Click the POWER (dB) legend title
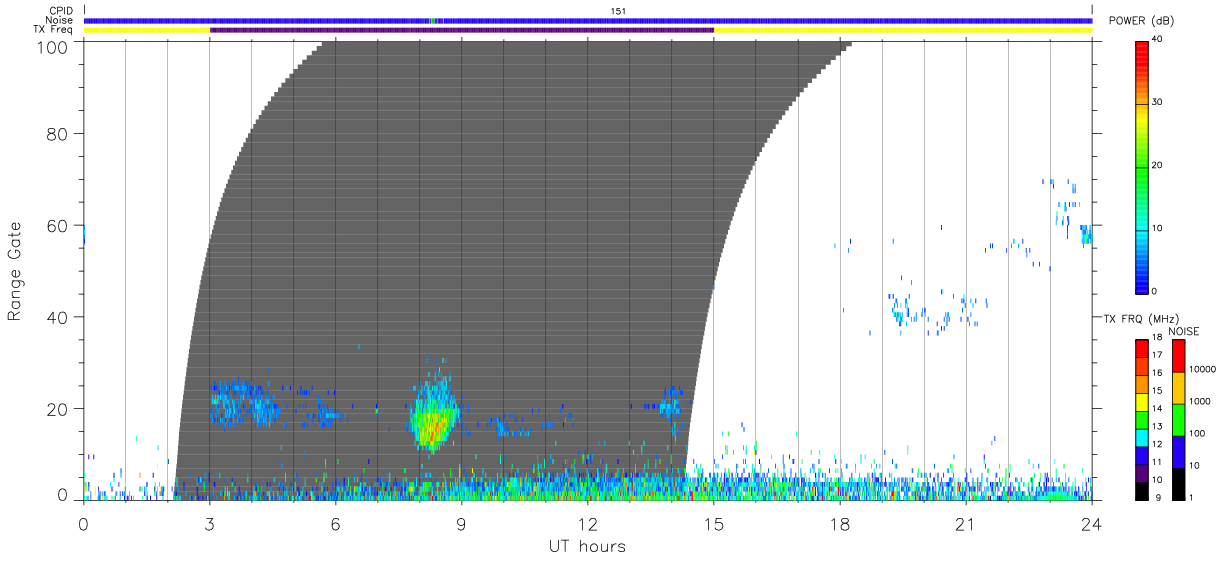This screenshot has width=1228, height=567. point(1141,21)
